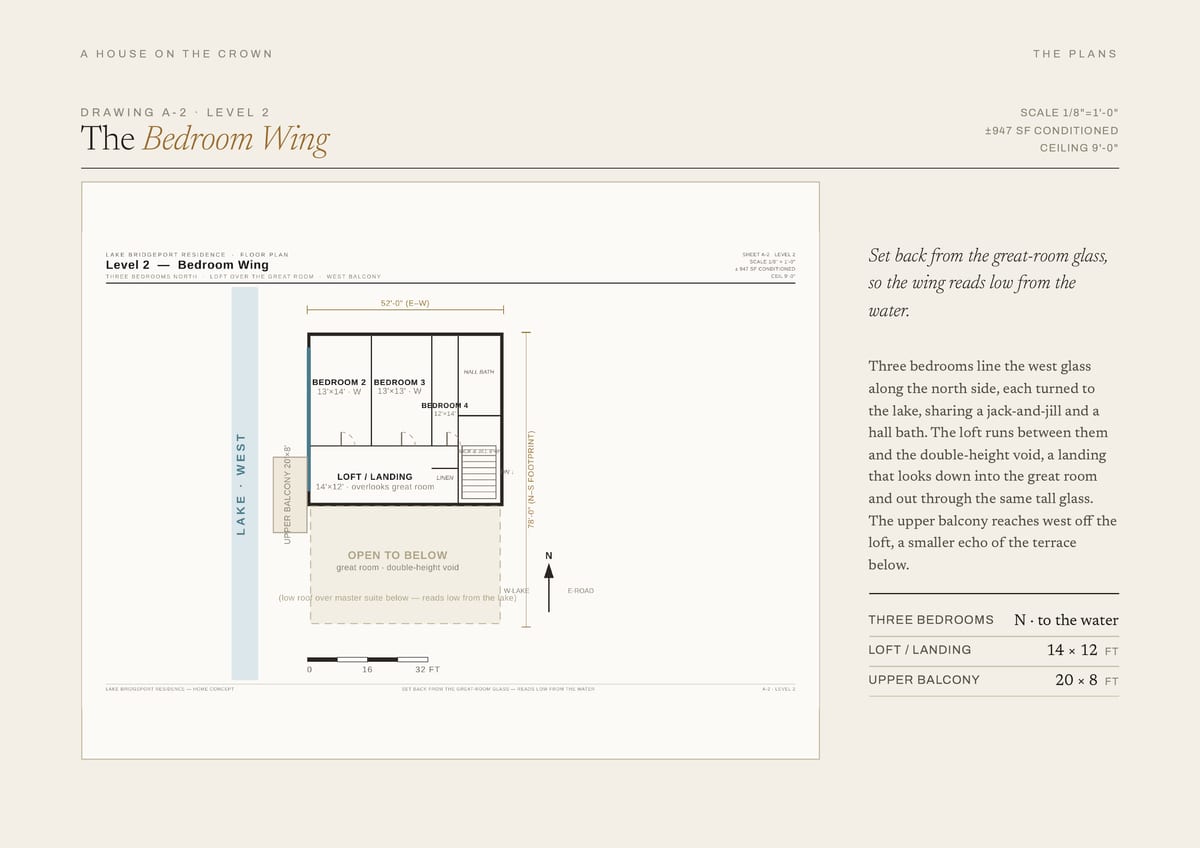Click the "14 × 12 FT" spec value

coord(1083,650)
